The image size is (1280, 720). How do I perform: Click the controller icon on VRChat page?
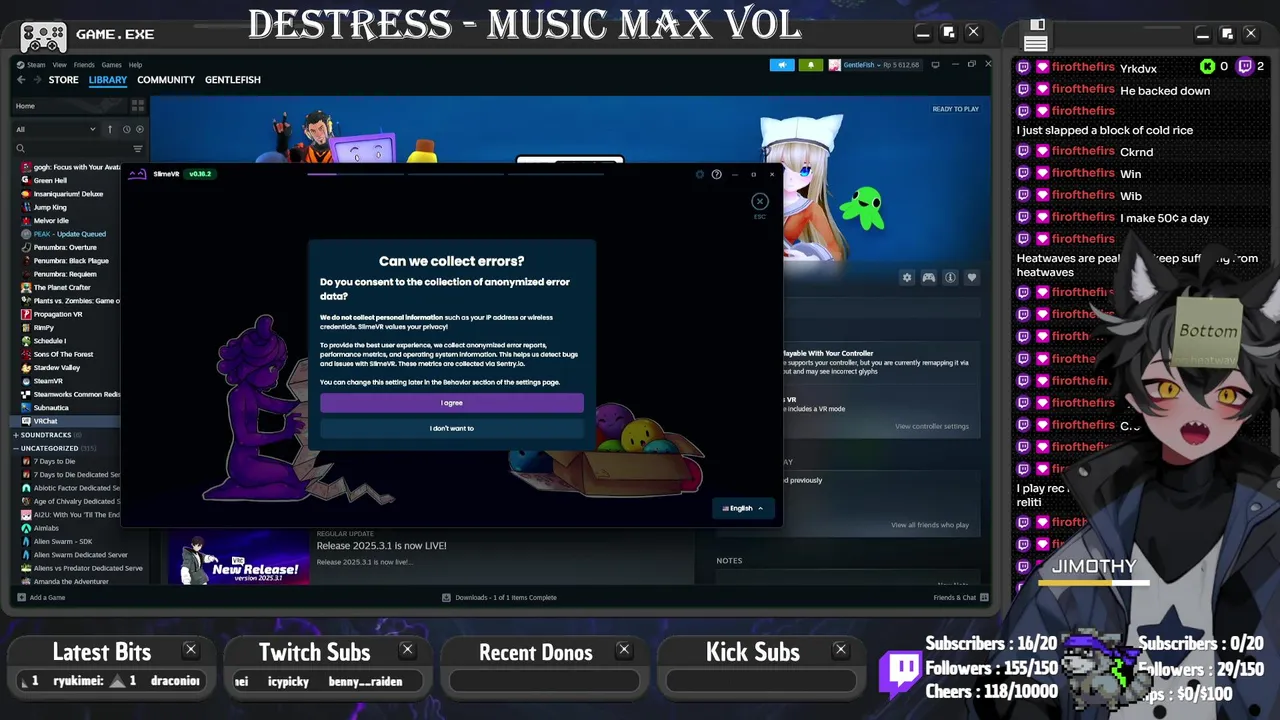(929, 277)
